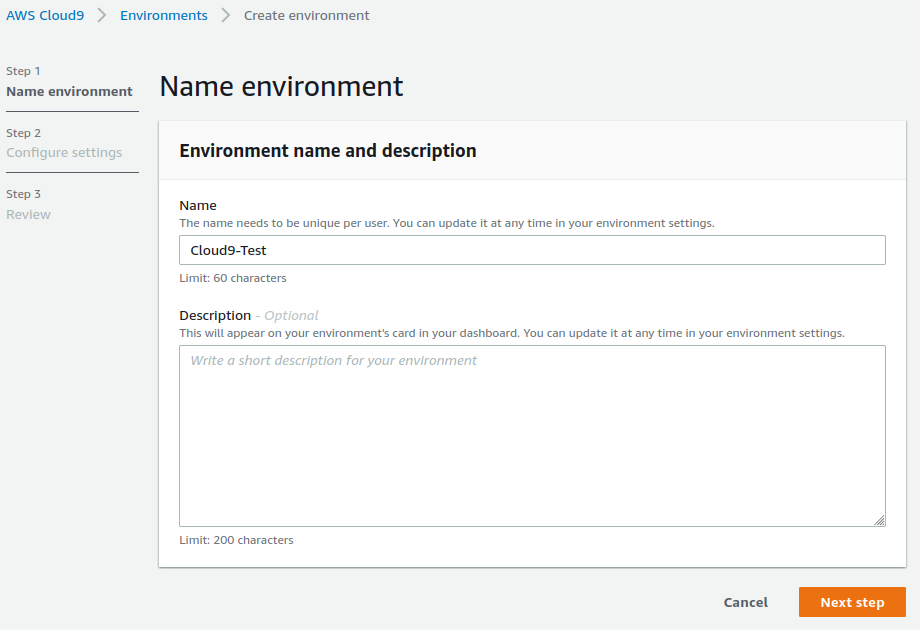Click the Step 1 label in sidebar
Viewport: 920px width, 630px height.
click(23, 71)
